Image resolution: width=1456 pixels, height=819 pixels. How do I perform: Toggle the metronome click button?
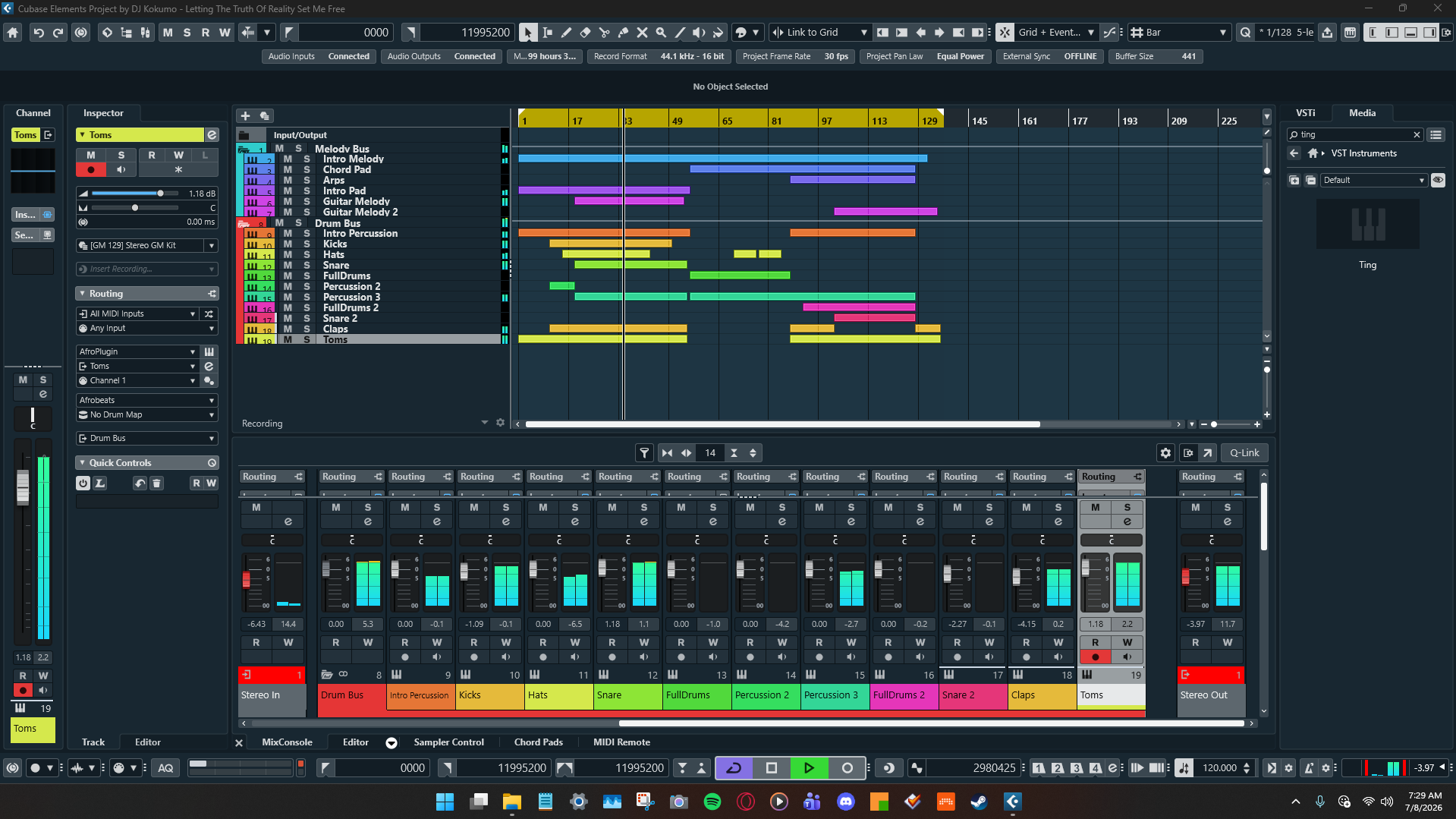pos(1310,768)
